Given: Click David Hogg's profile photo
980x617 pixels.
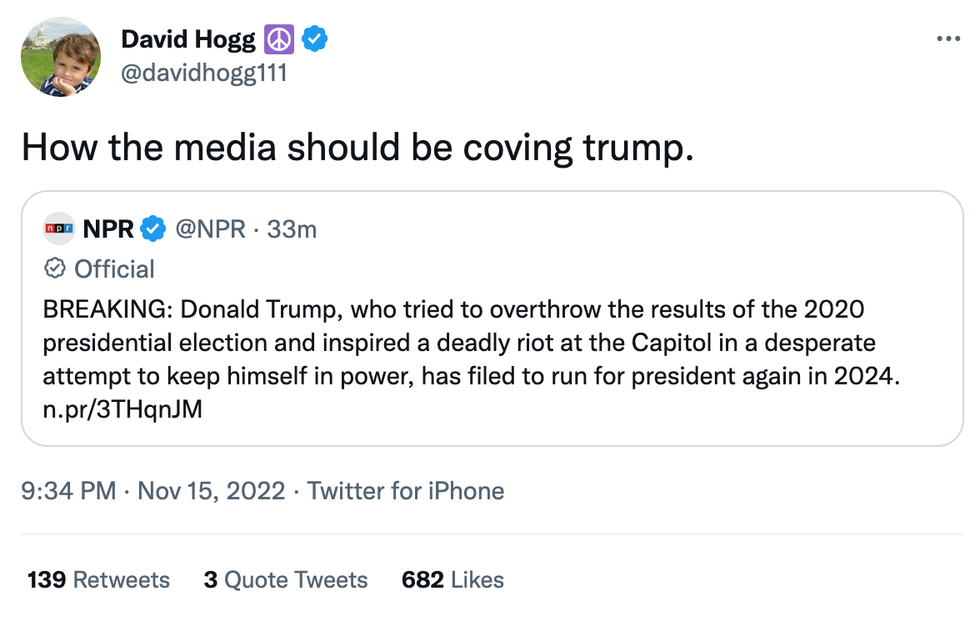Looking at the screenshot, I should click(61, 57).
